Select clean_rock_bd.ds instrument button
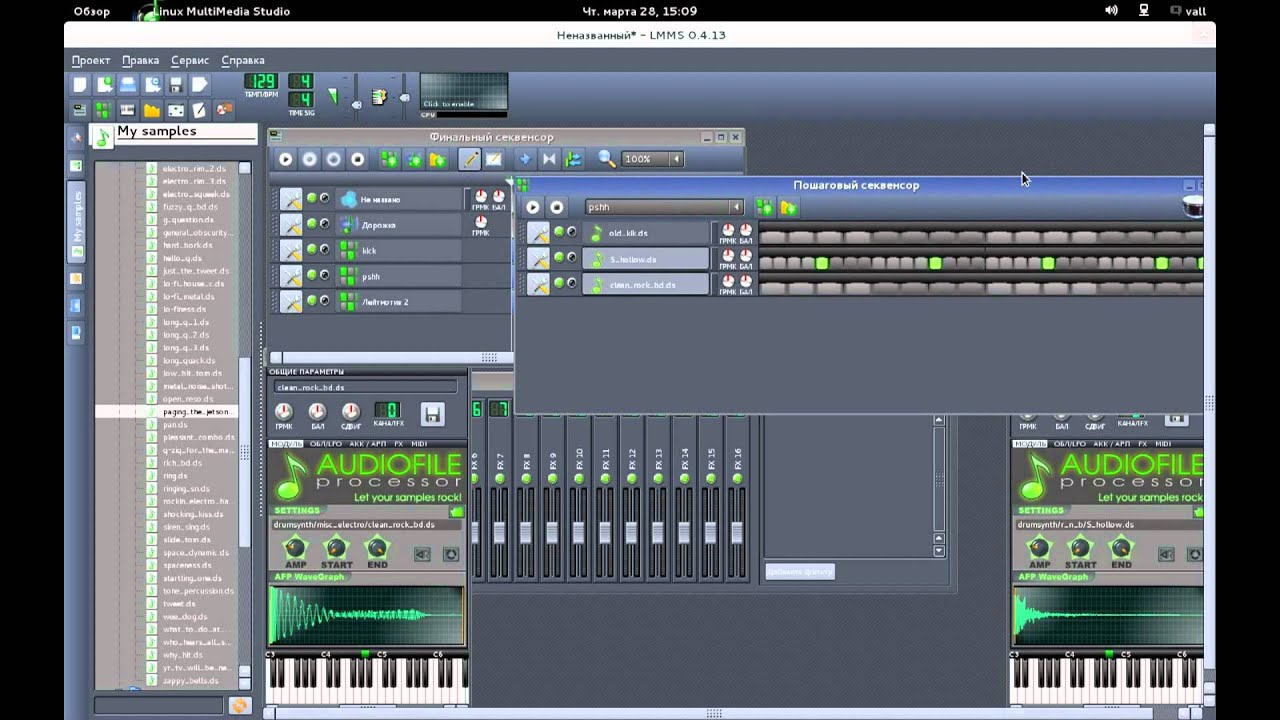1280x720 pixels. 646,285
